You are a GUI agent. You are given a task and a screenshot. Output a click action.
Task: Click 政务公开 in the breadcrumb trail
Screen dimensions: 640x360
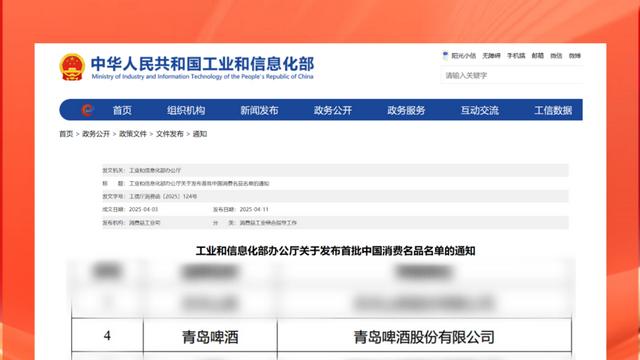tap(96, 134)
